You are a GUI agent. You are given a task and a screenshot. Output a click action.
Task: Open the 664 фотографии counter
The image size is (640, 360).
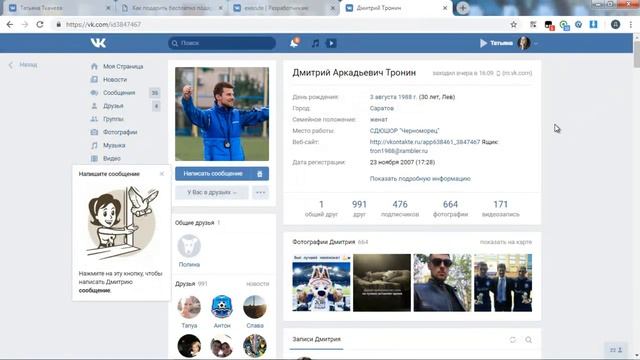pyautogui.click(x=450, y=208)
